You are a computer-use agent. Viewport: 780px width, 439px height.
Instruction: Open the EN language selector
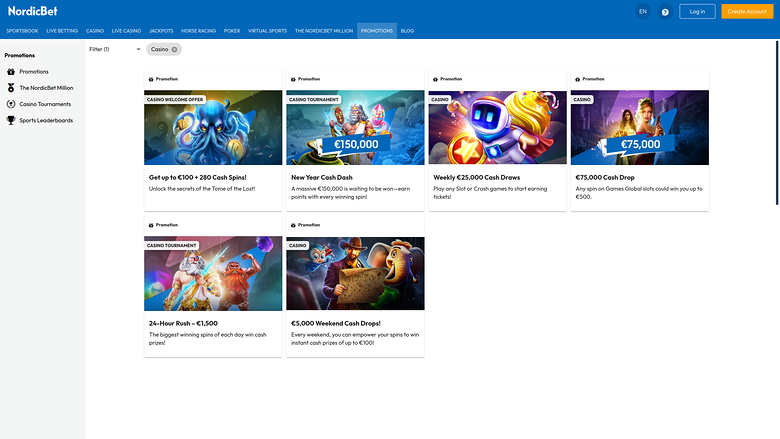coord(642,12)
